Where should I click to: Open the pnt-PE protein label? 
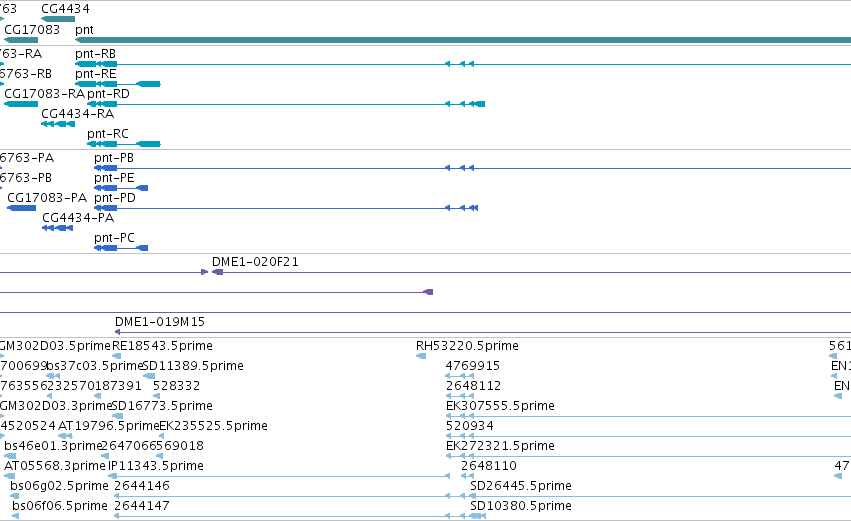coord(114,178)
